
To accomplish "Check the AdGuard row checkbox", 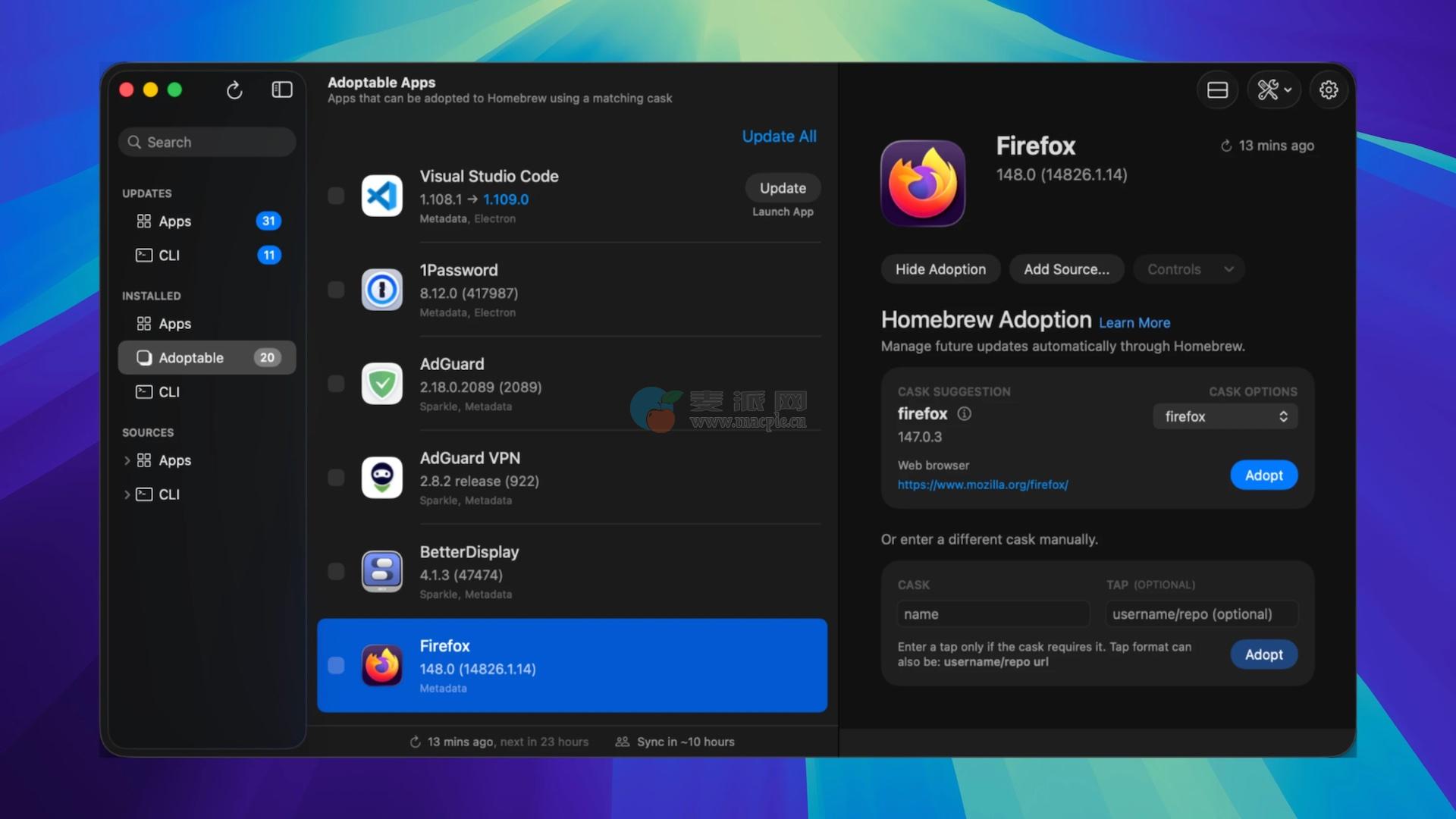I will point(336,384).
